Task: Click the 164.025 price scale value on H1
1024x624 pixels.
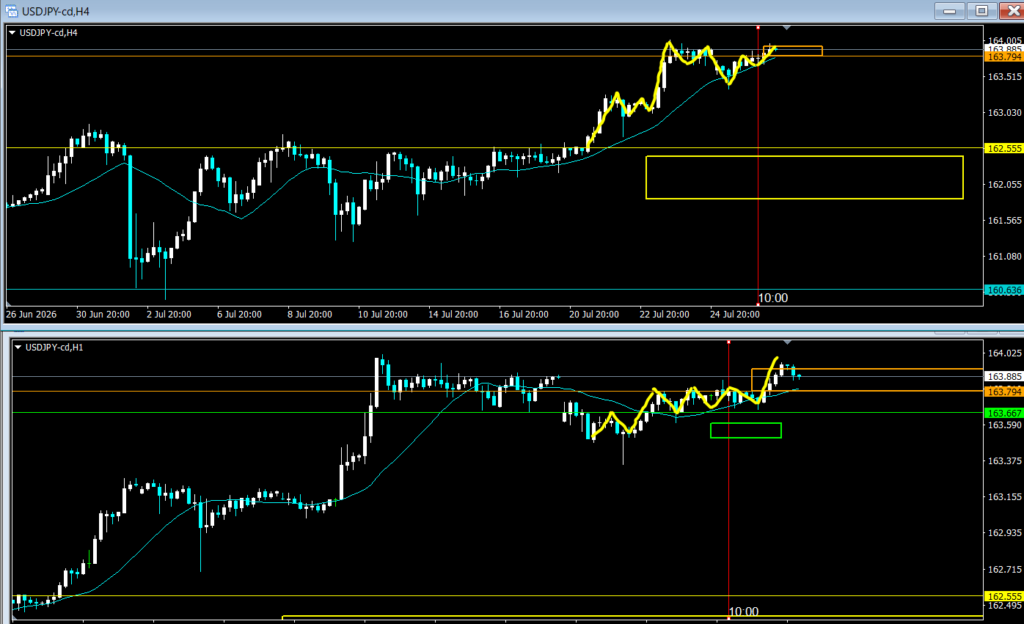Action: coord(1004,353)
